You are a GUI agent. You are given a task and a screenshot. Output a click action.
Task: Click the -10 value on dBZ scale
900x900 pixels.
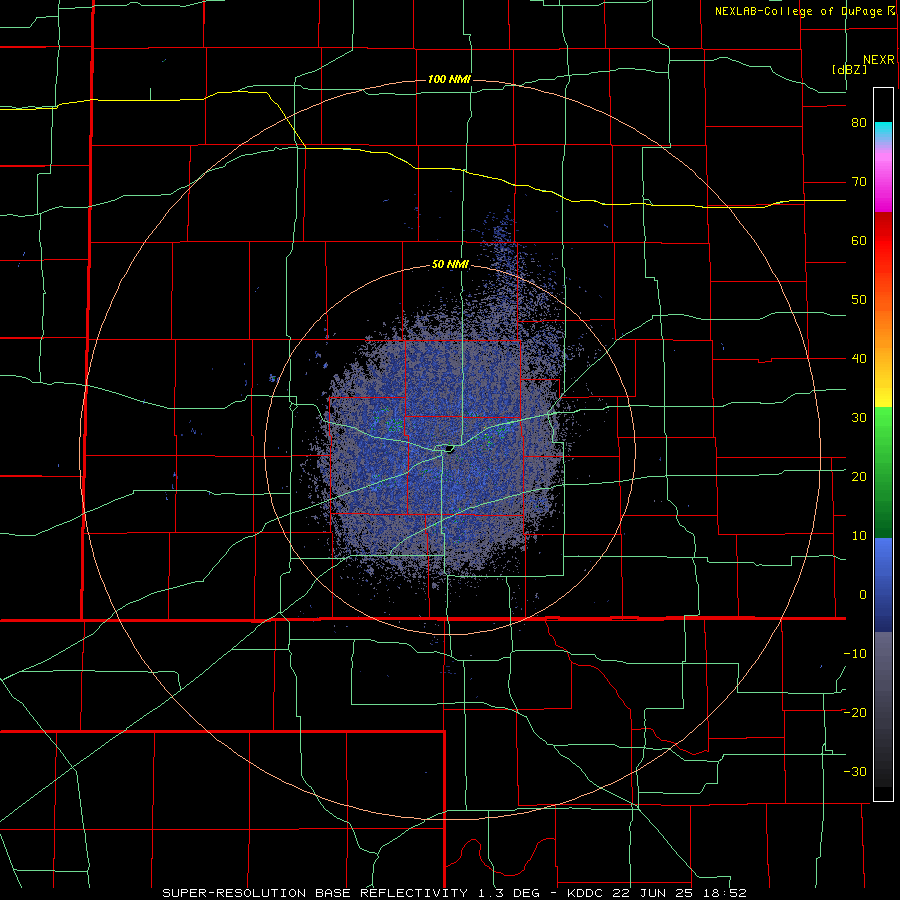pos(855,653)
